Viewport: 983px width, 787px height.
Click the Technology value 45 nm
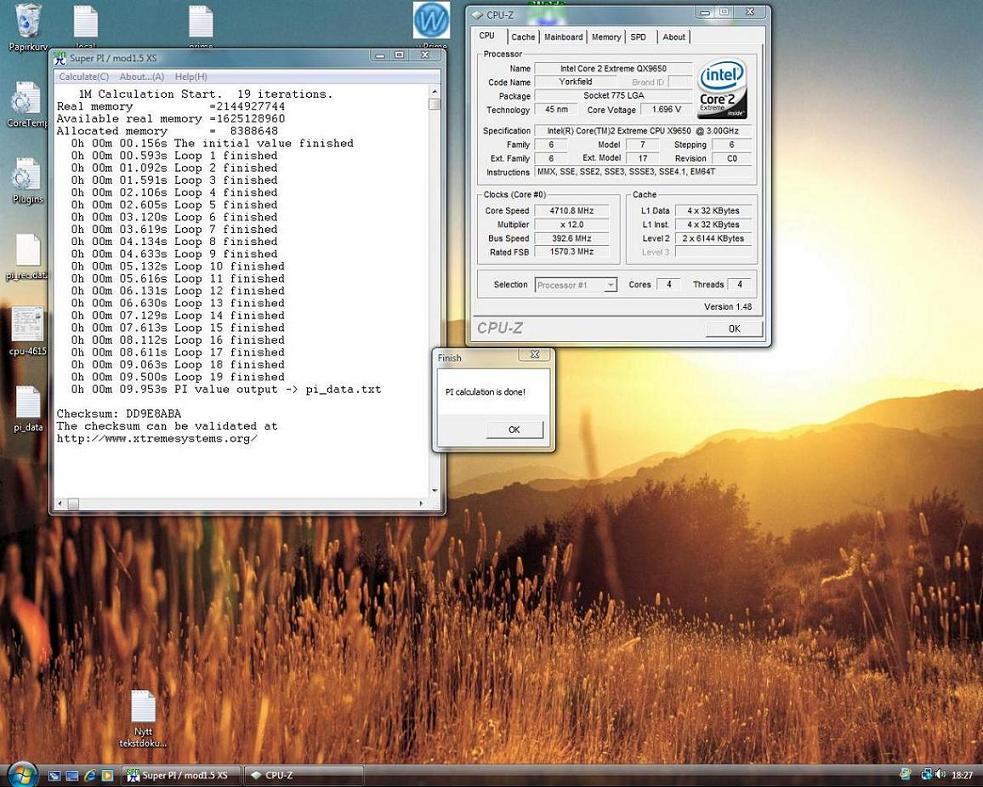point(557,109)
